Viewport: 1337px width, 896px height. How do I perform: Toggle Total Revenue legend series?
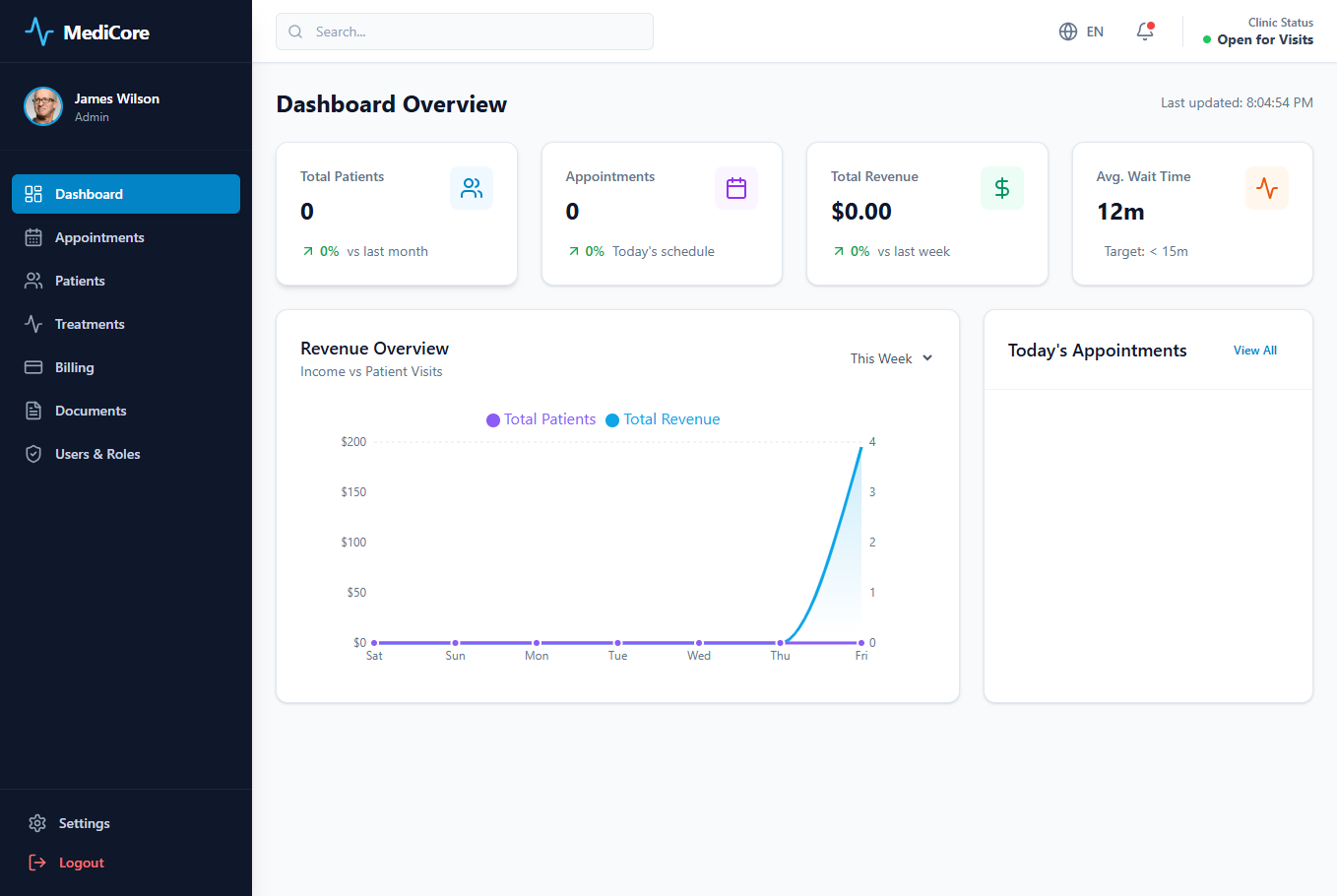663,419
